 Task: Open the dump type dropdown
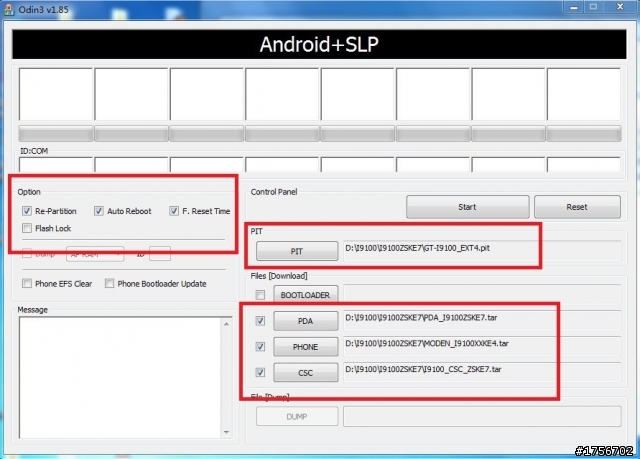click(95, 254)
